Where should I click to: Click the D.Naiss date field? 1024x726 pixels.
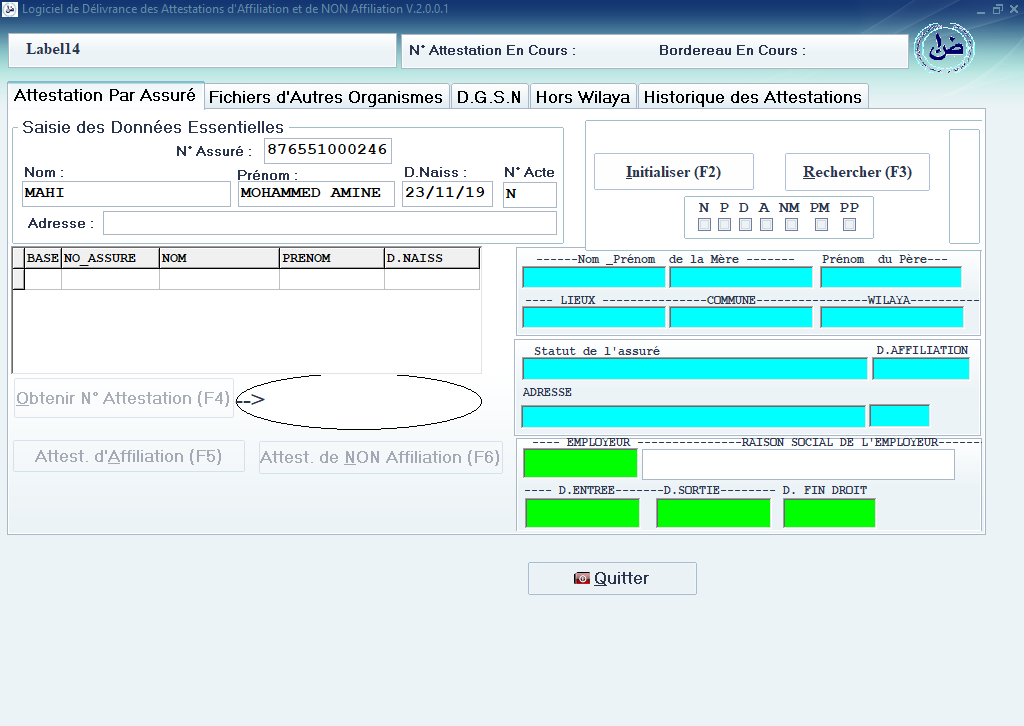tap(447, 193)
